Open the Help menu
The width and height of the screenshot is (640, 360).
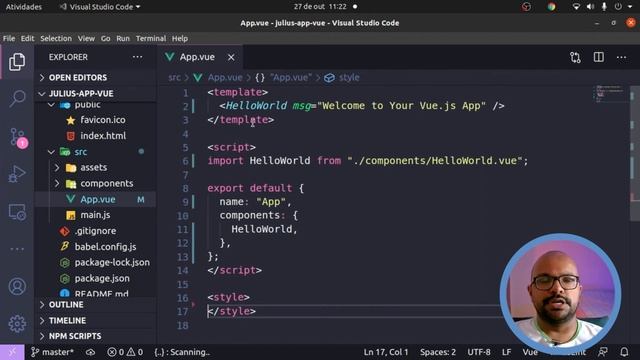pos(180,38)
